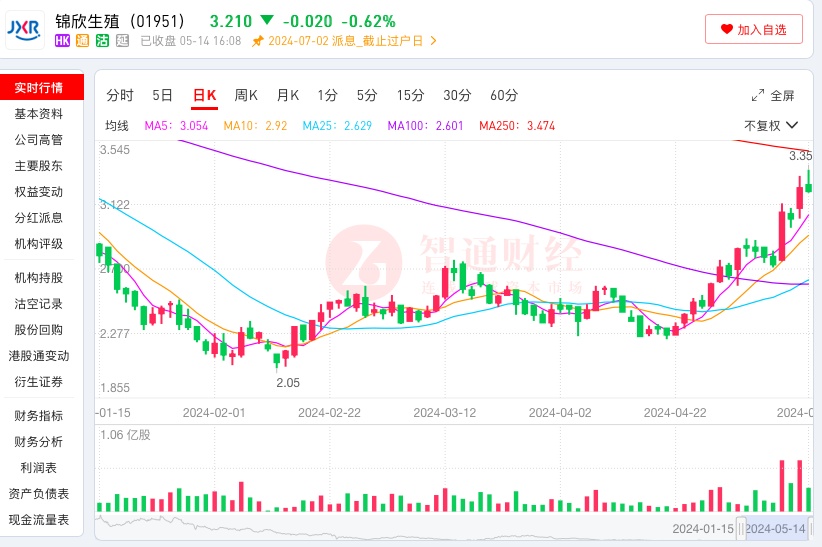The image size is (822, 547).
Task: Expand the dividend notice chevron arrow
Action: point(433,41)
